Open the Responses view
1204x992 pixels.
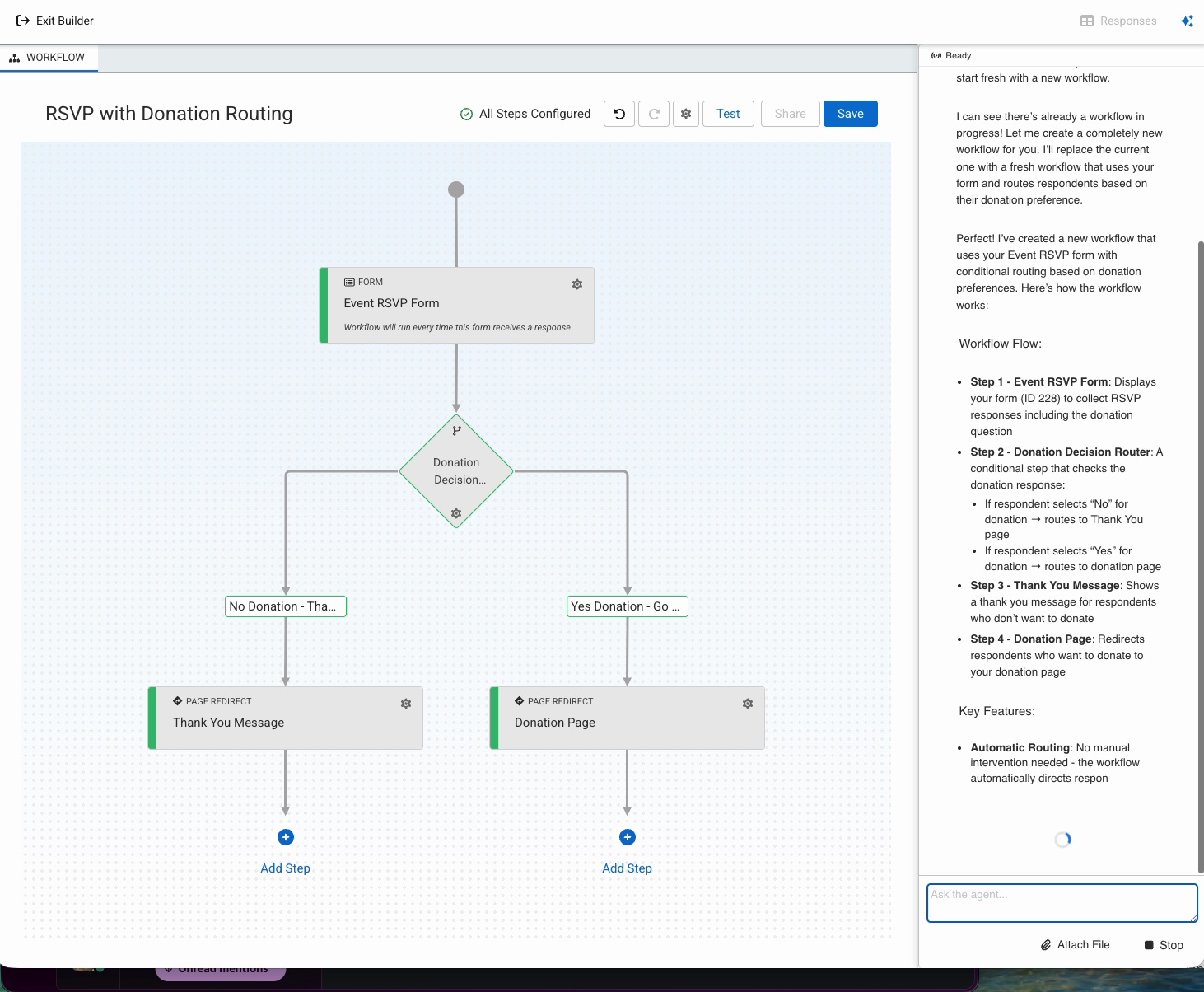tap(1118, 21)
